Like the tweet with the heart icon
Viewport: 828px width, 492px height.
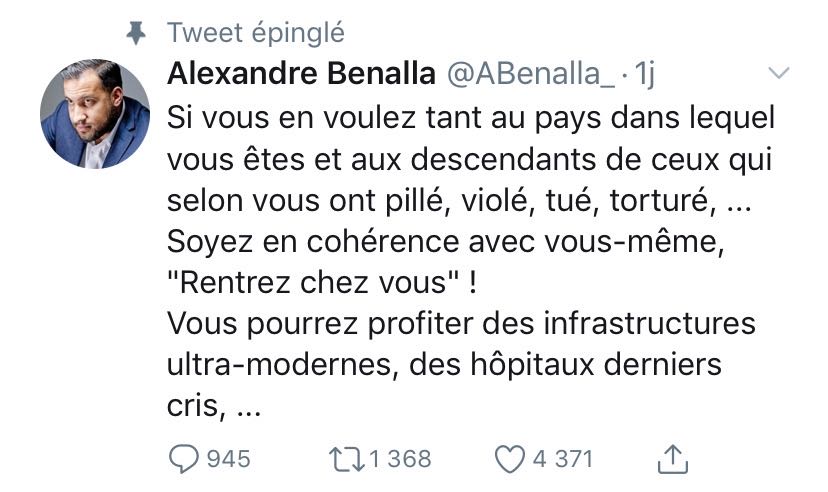[510, 459]
